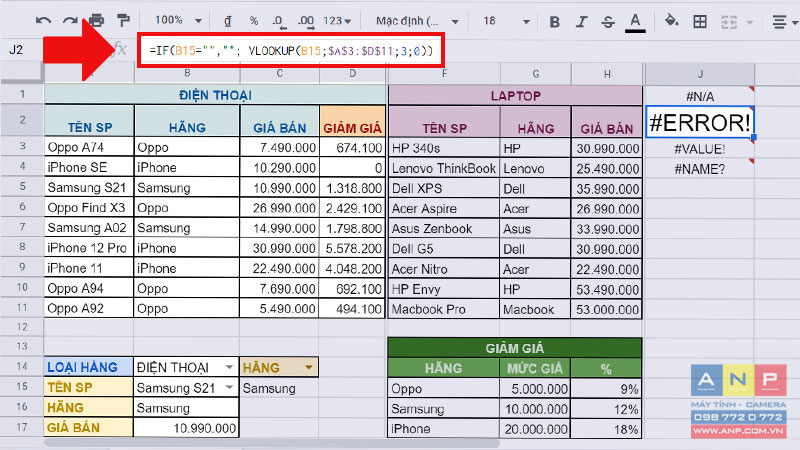800x450 pixels.
Task: Open the merge cells dropdown arrow
Action: (x=749, y=22)
